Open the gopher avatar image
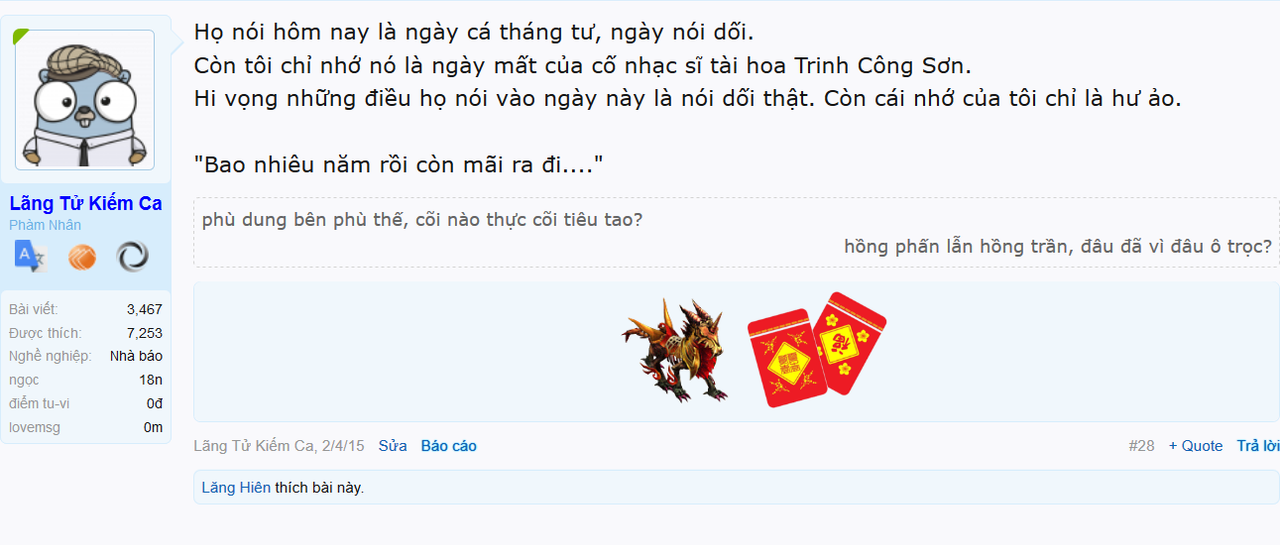Viewport: 1280px width, 545px height. [x=85, y=100]
